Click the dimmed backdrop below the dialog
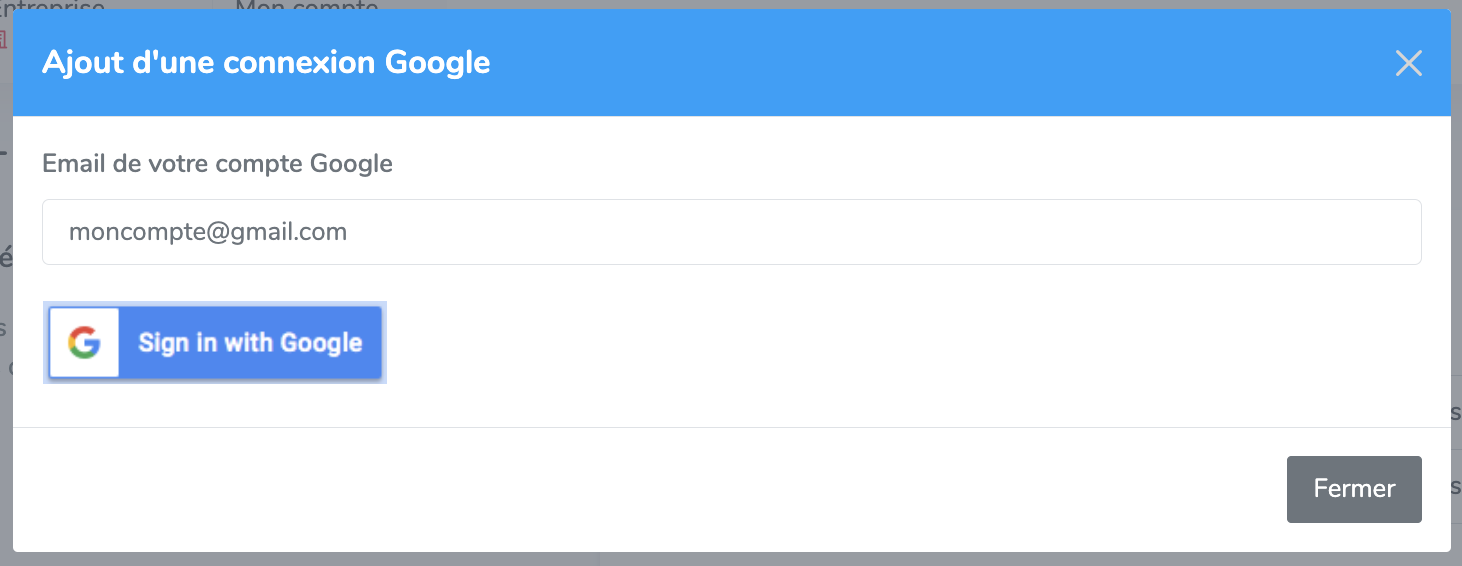This screenshot has width=1462, height=566. [x=731, y=559]
